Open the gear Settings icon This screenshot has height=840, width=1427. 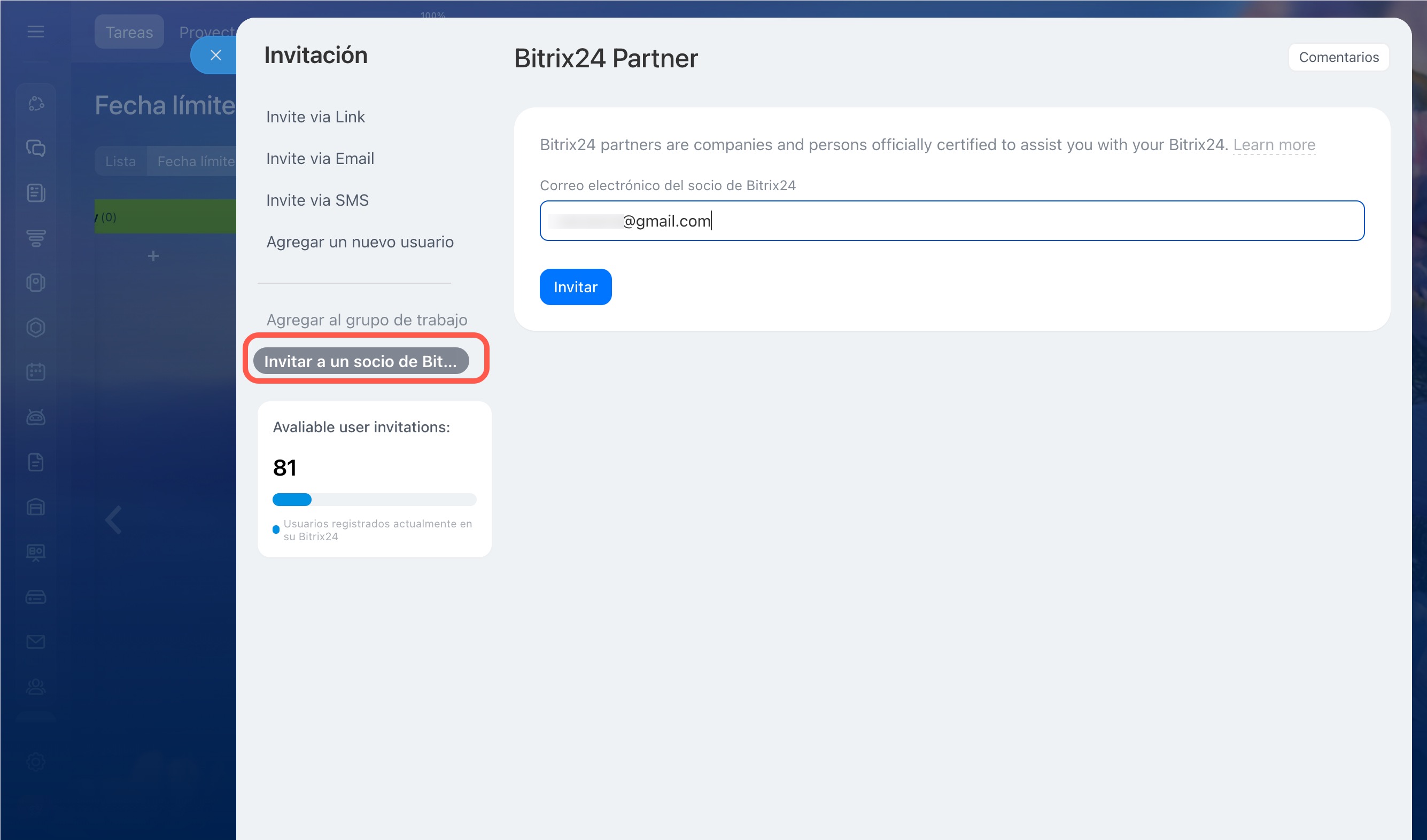pyautogui.click(x=36, y=761)
